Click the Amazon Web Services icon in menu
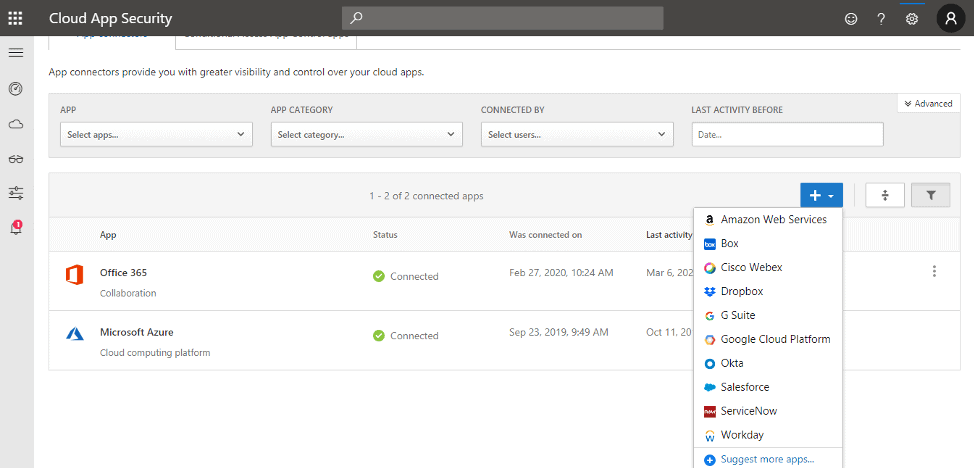The width and height of the screenshot is (974, 468). [x=710, y=220]
